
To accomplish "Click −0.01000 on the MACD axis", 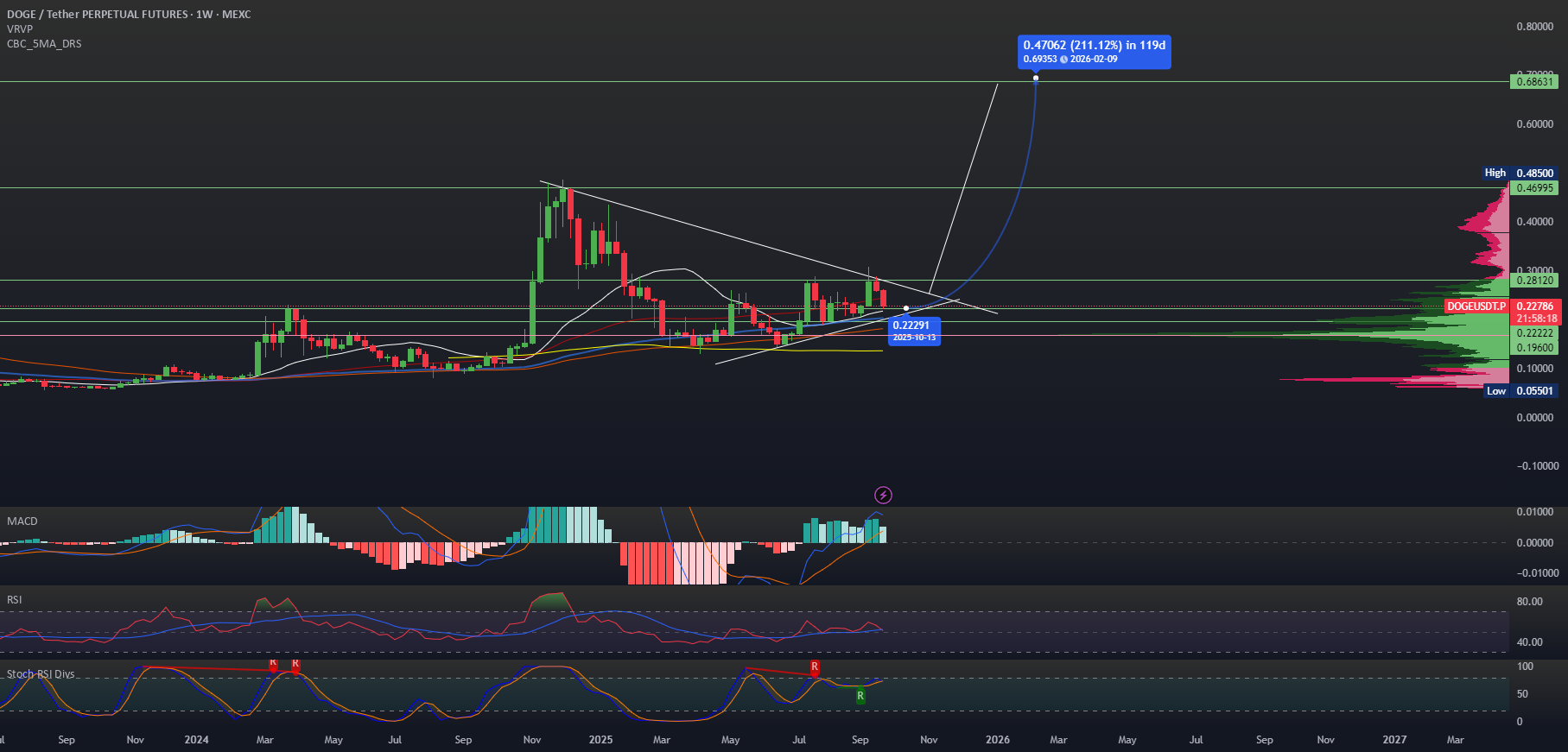I will tap(1538, 573).
